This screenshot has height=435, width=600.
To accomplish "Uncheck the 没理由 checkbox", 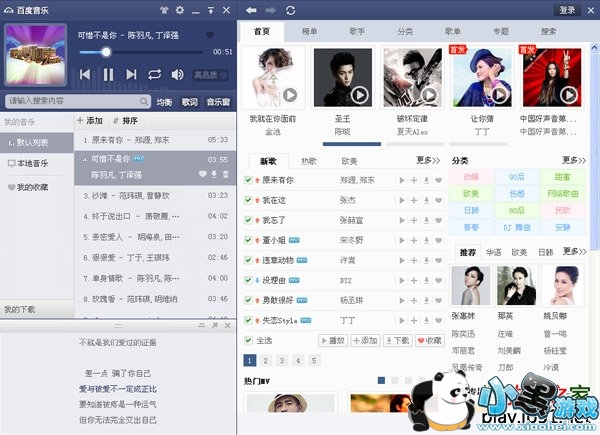I will click(248, 280).
